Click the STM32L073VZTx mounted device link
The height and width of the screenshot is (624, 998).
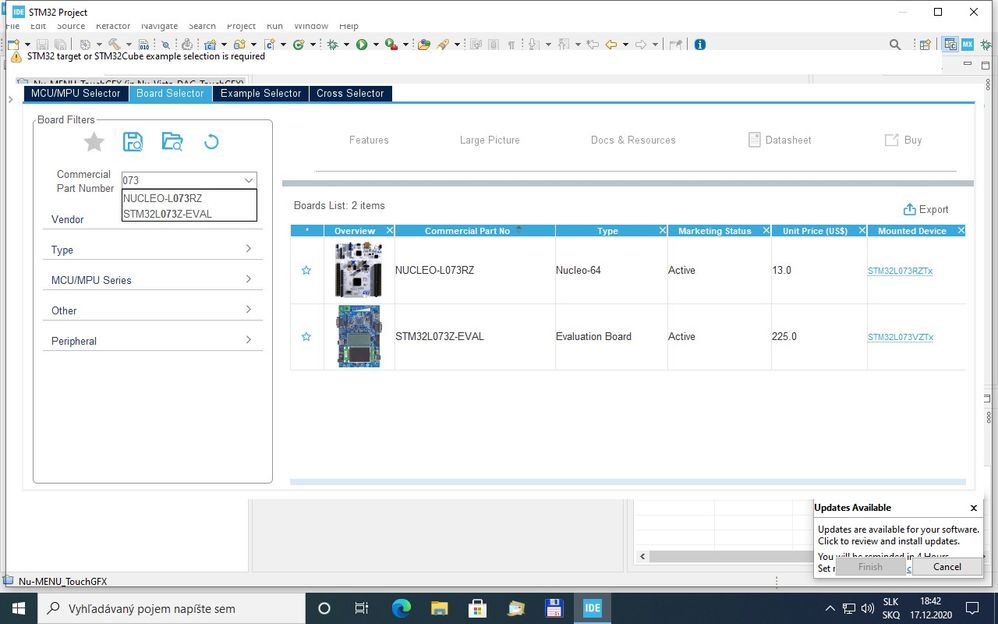pos(900,337)
